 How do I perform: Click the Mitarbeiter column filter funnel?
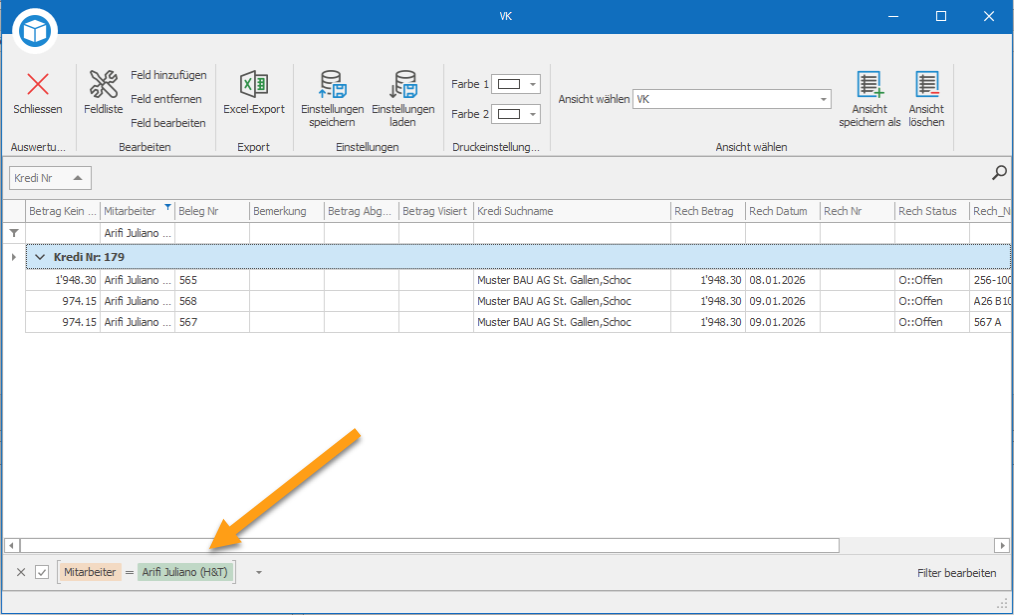168,207
